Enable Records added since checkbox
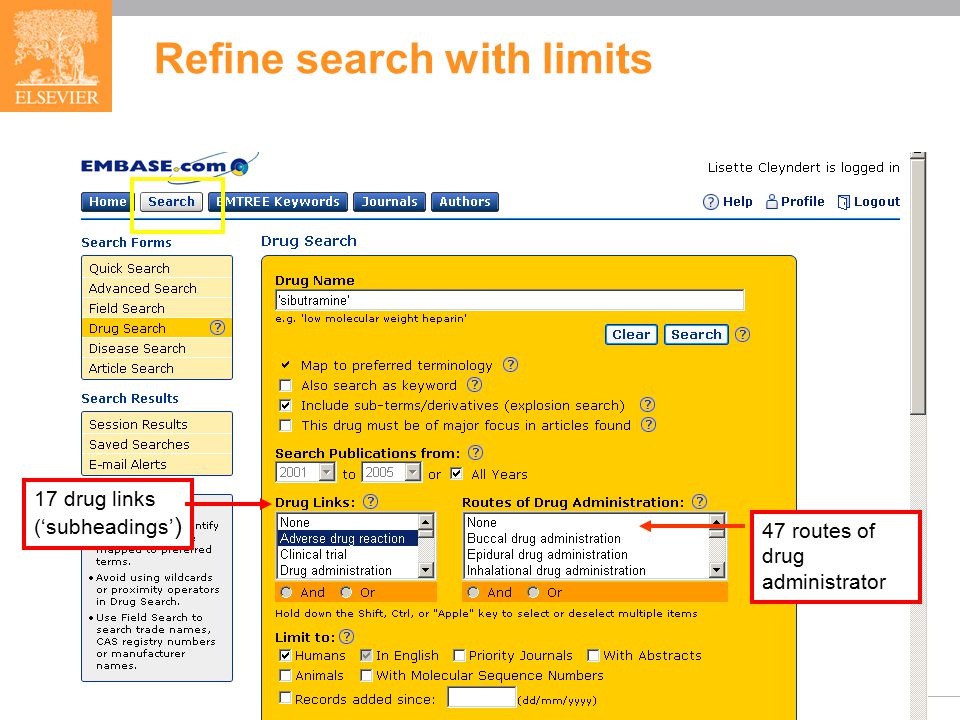960x720 pixels. pyautogui.click(x=285, y=698)
